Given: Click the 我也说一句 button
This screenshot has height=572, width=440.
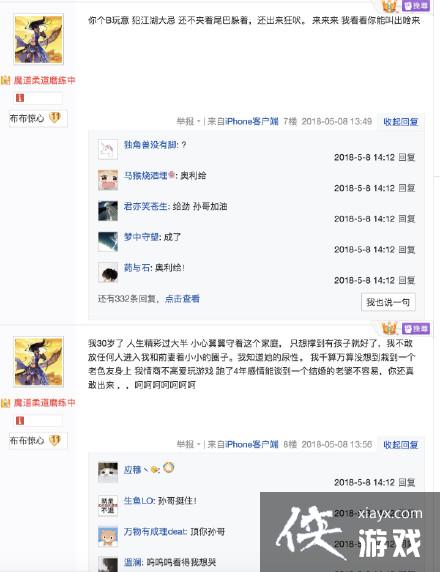Looking at the screenshot, I should 388,302.
